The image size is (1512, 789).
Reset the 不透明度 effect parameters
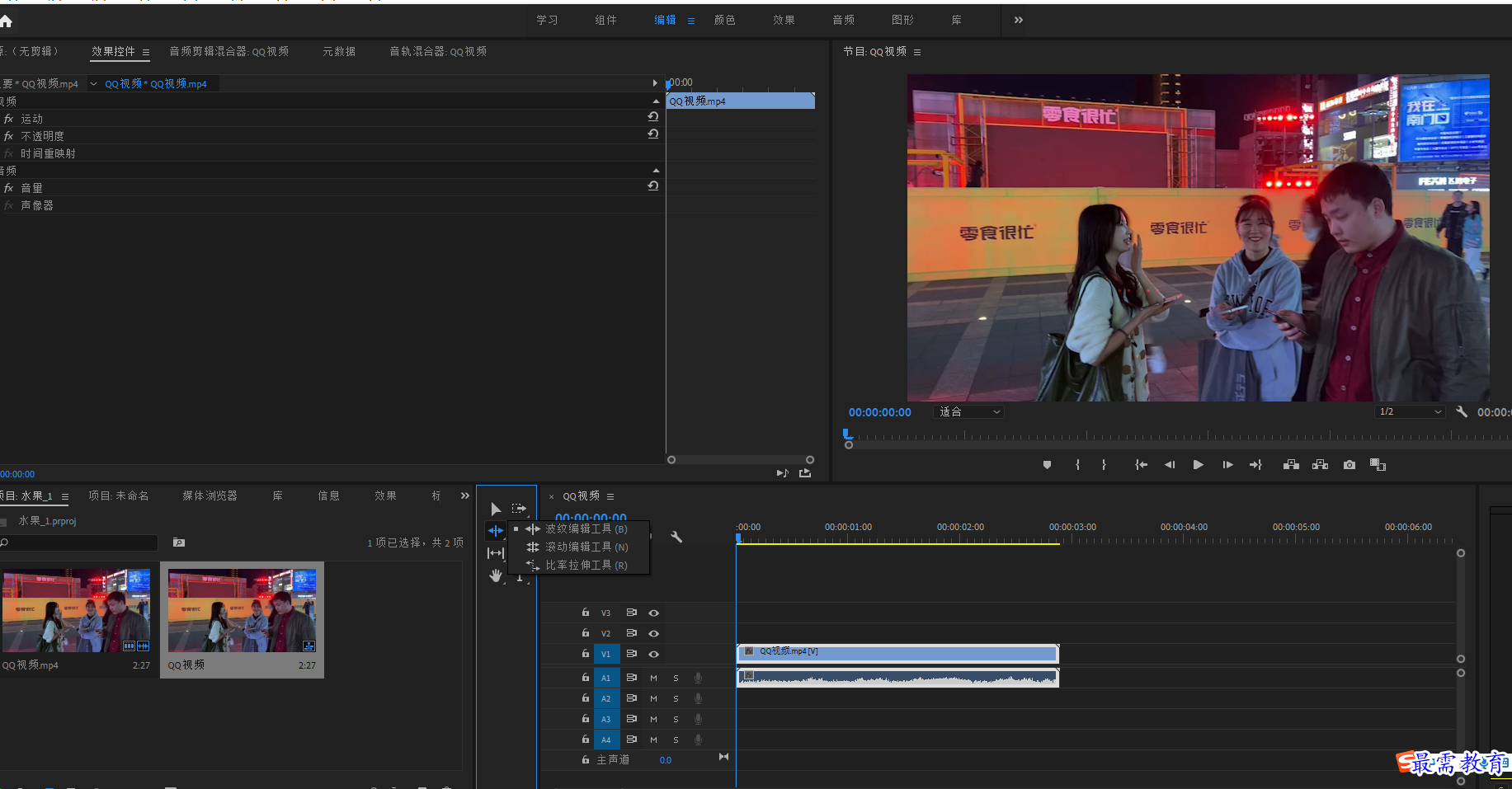coord(653,134)
